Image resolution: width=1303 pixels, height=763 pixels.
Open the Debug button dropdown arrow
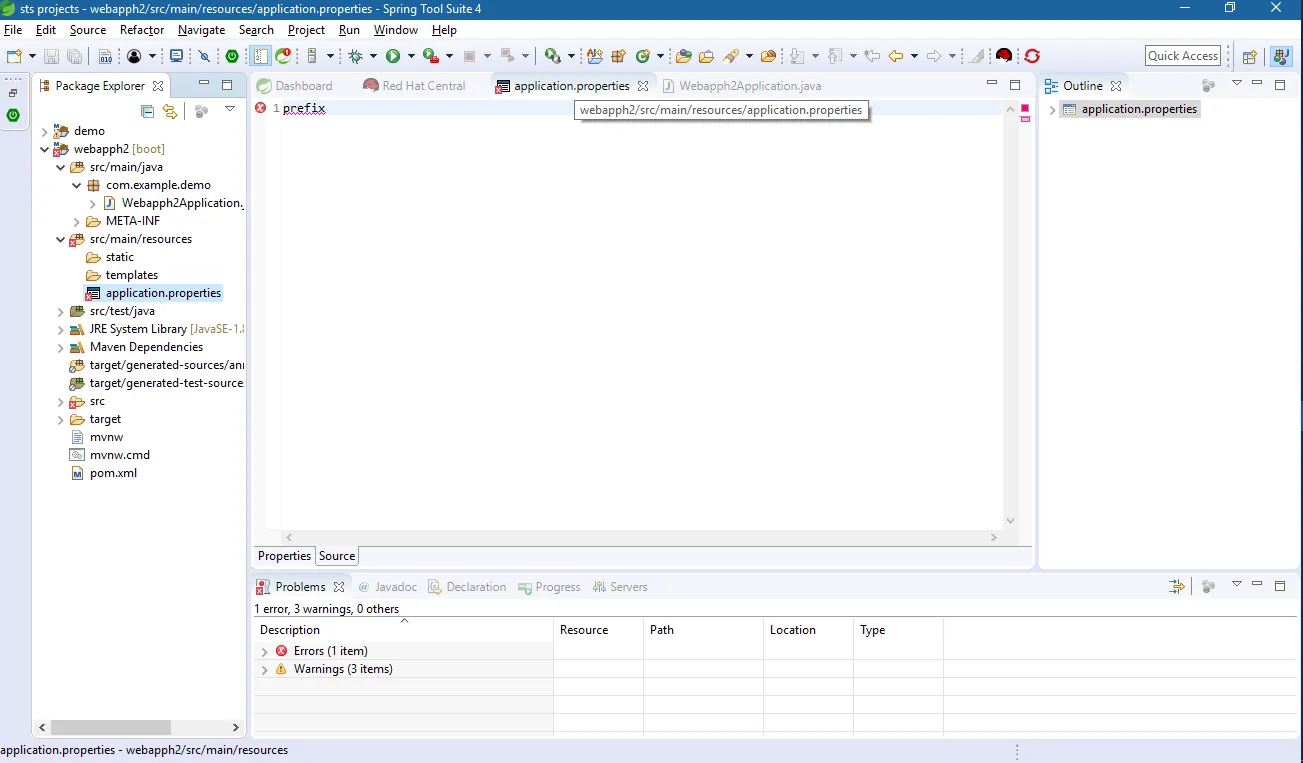[x=373, y=56]
